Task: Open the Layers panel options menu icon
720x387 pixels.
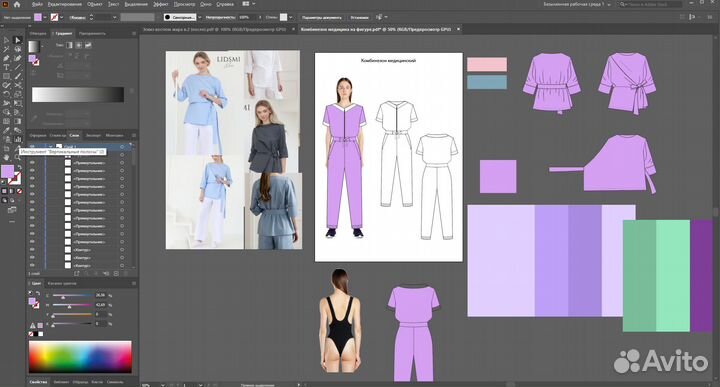Action: tap(134, 135)
